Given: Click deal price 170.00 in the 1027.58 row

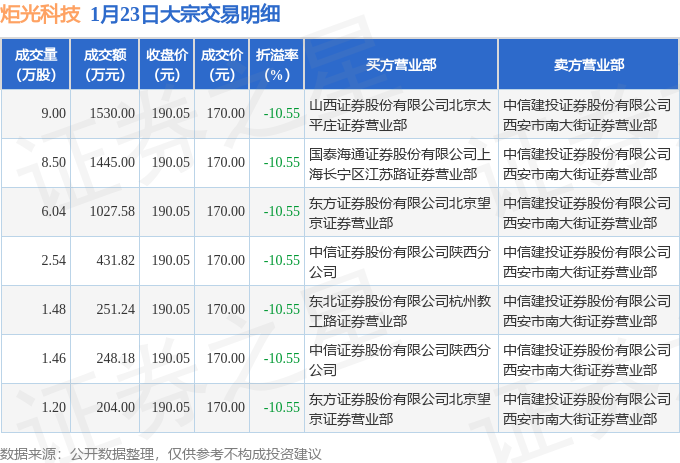Looking at the screenshot, I should 226,212.
